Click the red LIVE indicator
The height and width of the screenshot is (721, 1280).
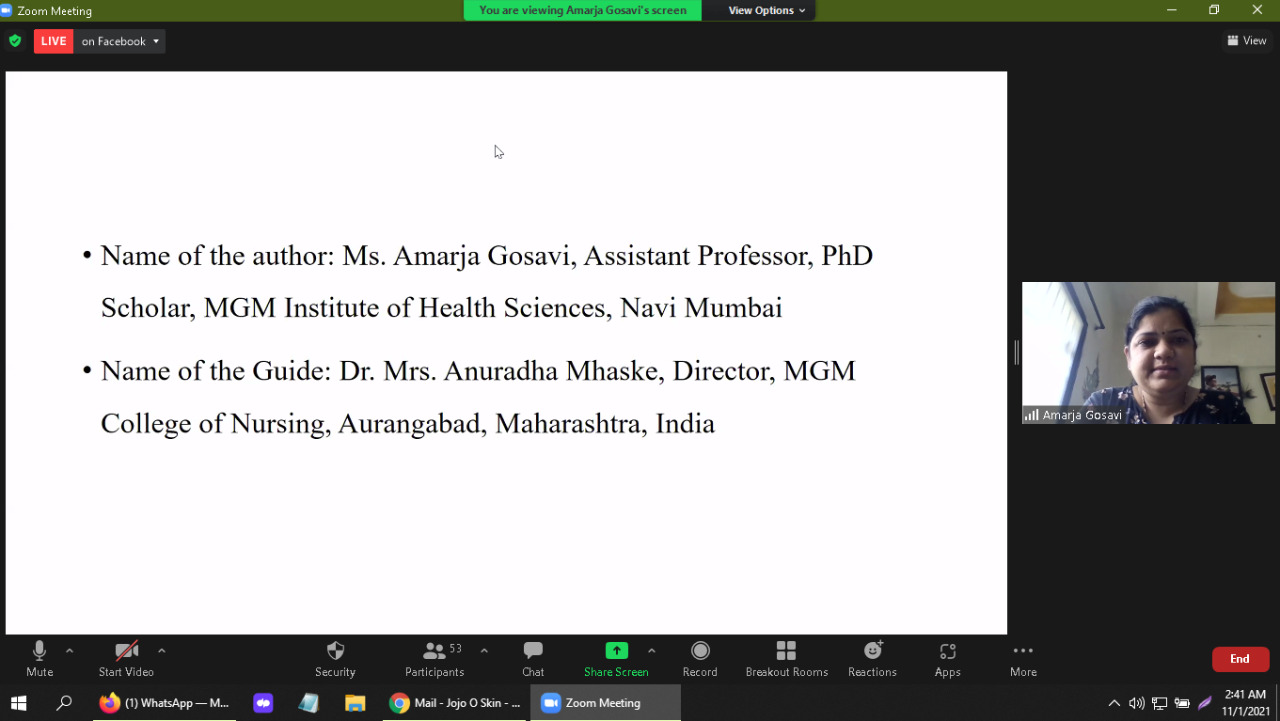[54, 41]
